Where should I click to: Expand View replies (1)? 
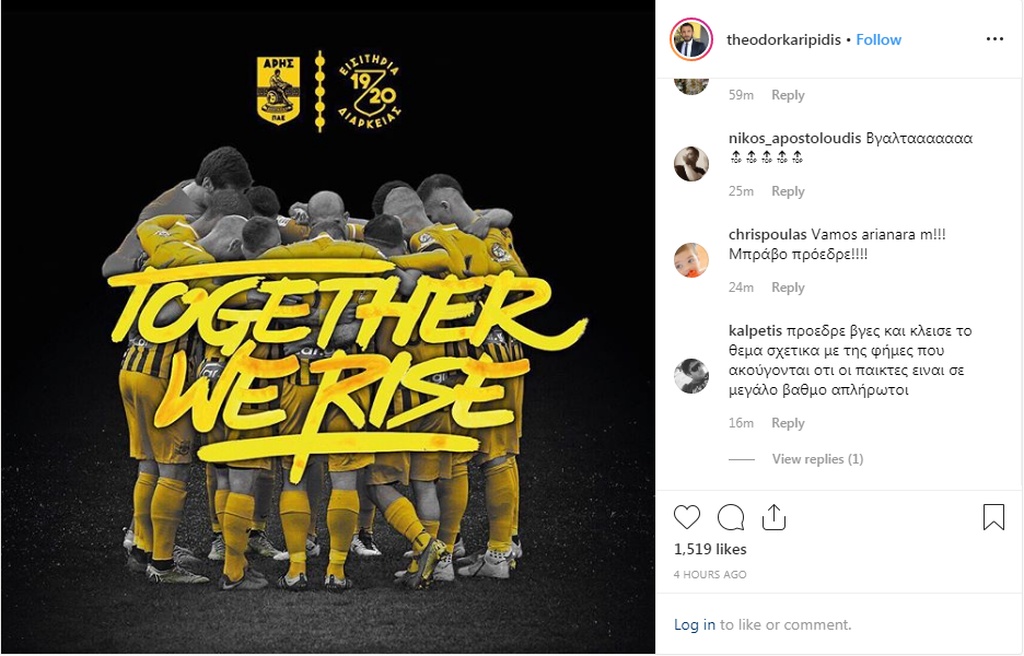[x=818, y=459]
